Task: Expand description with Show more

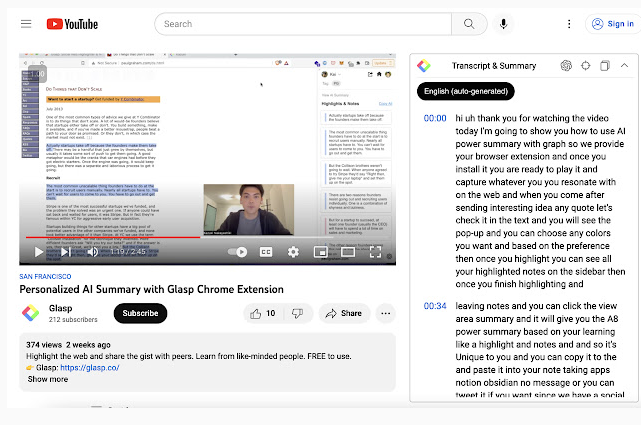Action: [x=48, y=379]
